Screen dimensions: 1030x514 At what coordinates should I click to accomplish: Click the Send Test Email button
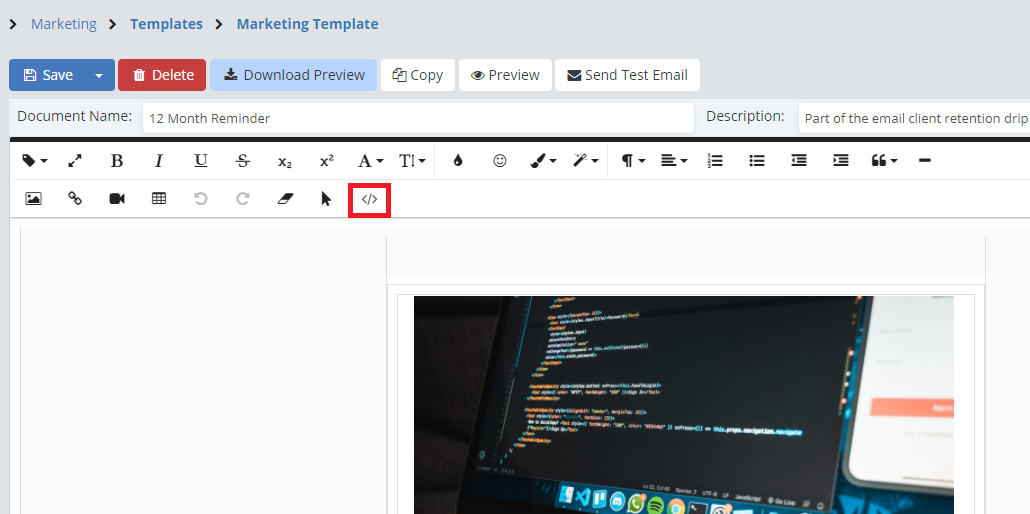[x=627, y=75]
